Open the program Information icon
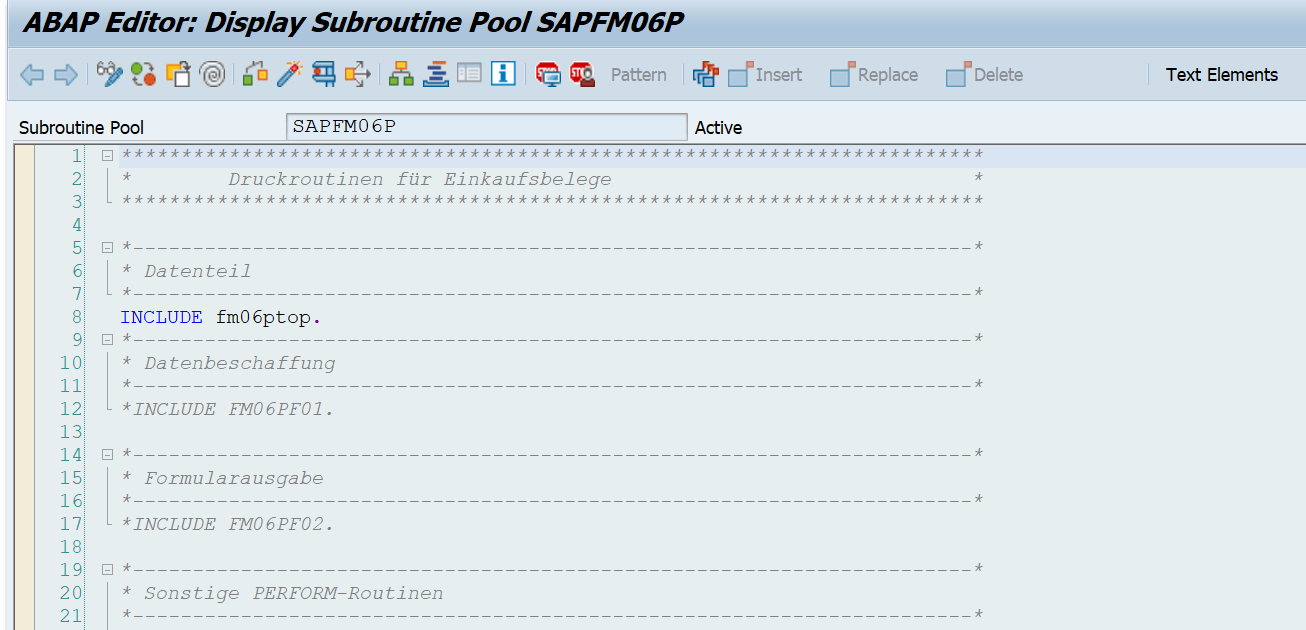The height and width of the screenshot is (630, 1306). pyautogui.click(x=502, y=74)
